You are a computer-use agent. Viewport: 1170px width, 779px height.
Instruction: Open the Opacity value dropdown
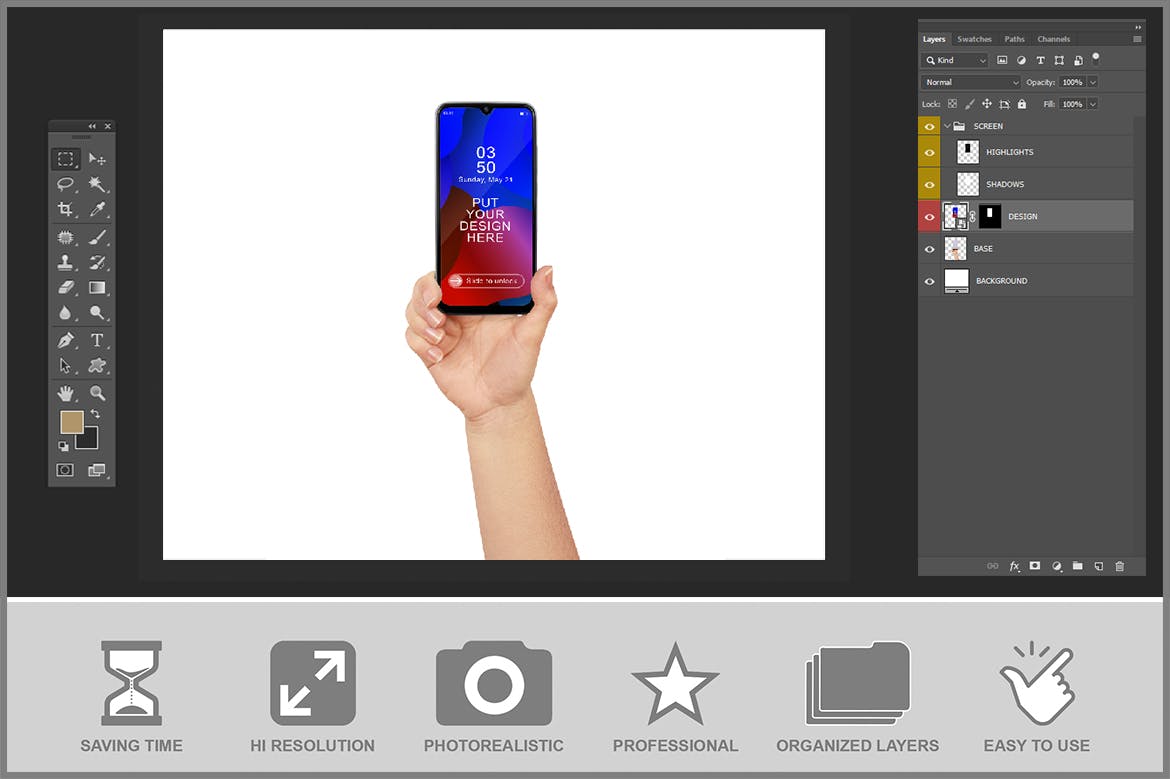click(1092, 82)
